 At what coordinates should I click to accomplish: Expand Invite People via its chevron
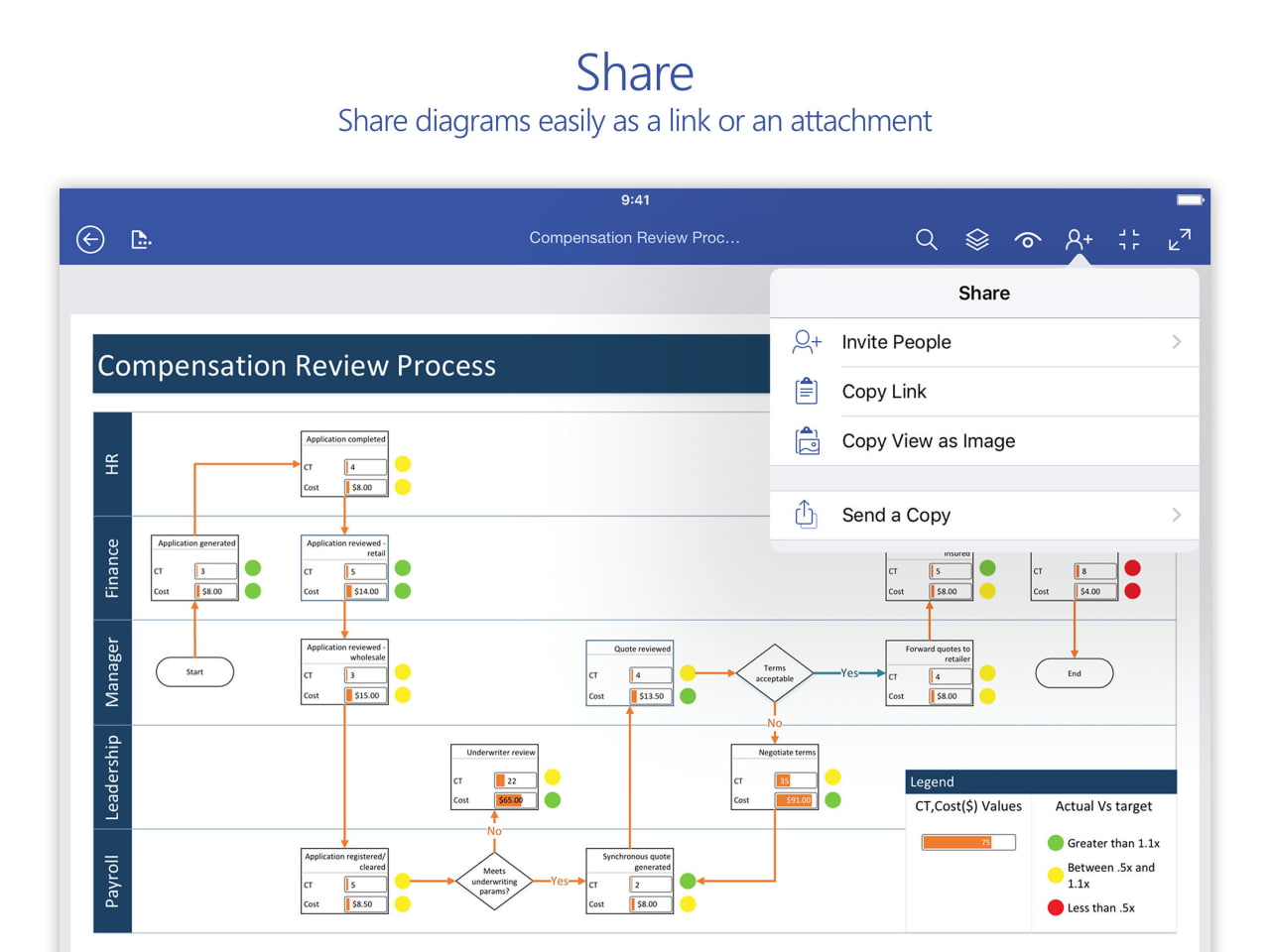coord(1177,341)
